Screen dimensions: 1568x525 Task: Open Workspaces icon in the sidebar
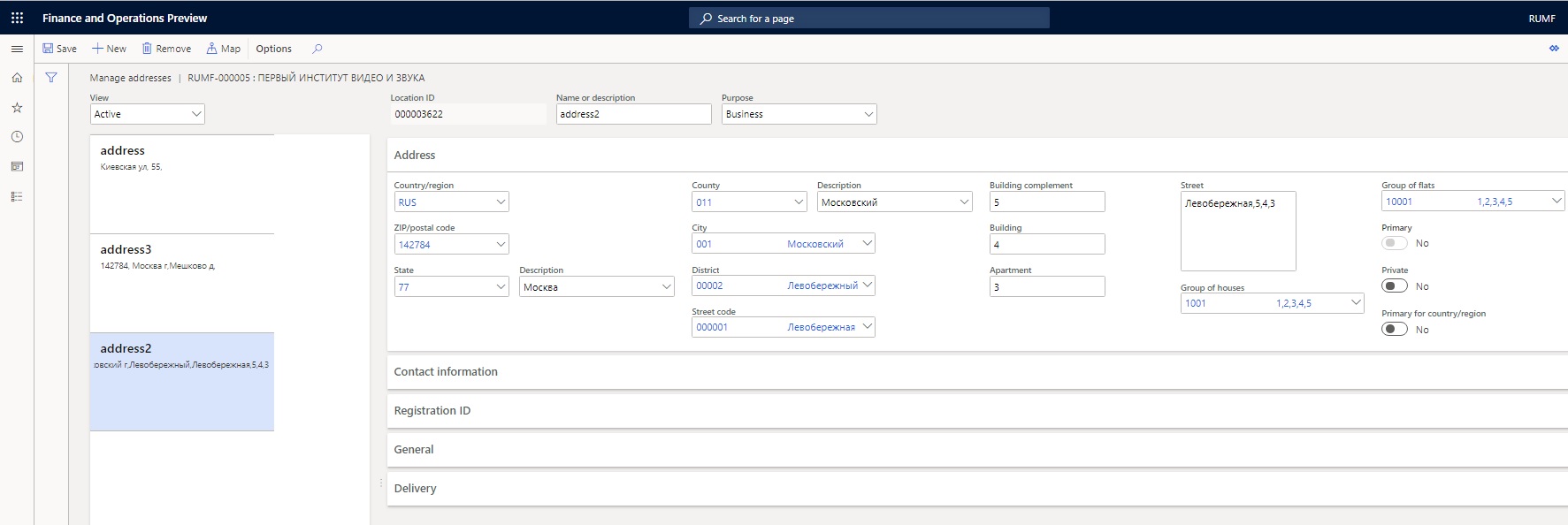[17, 166]
